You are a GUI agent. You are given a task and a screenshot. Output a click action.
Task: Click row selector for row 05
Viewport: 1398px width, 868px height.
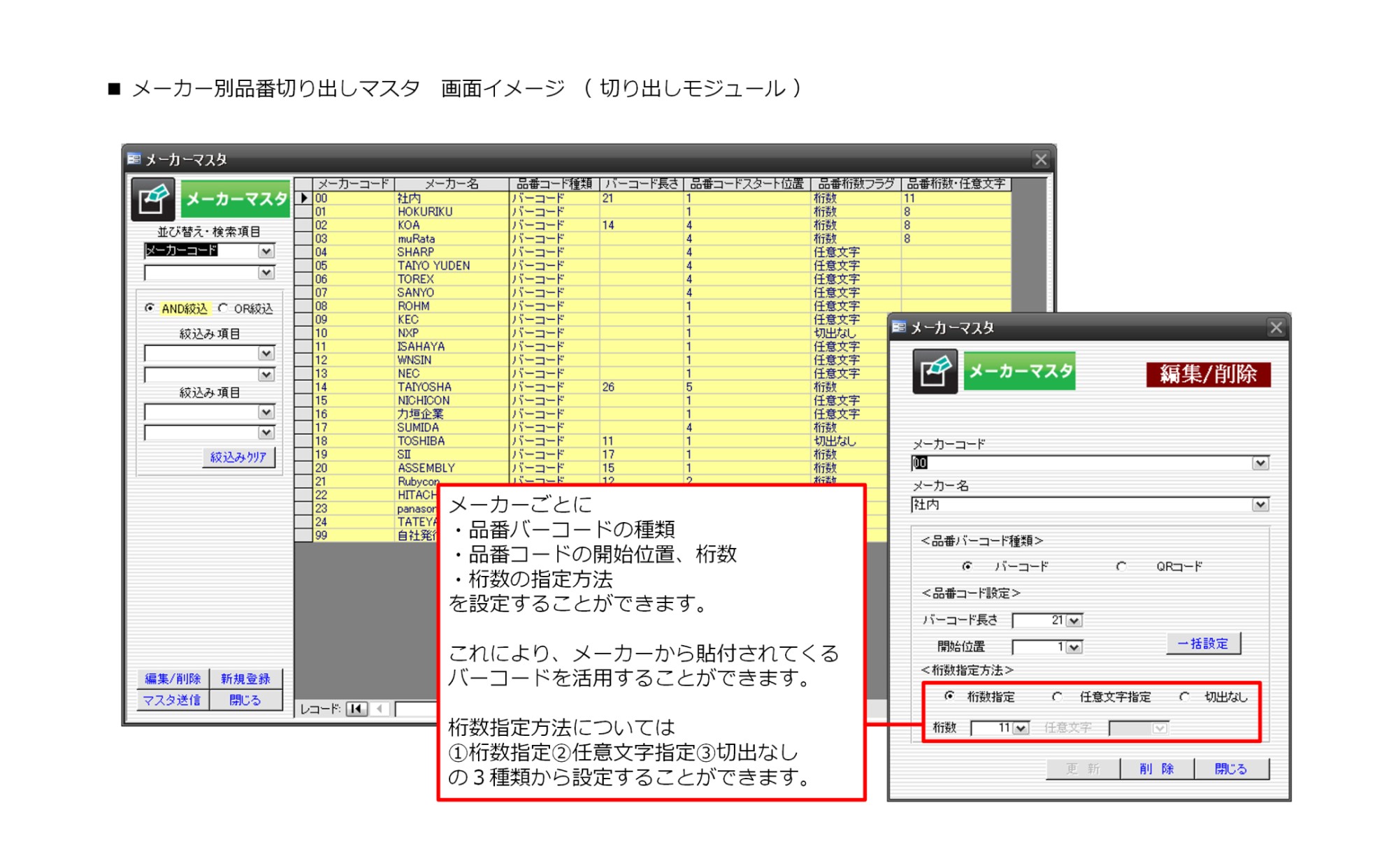(x=303, y=266)
